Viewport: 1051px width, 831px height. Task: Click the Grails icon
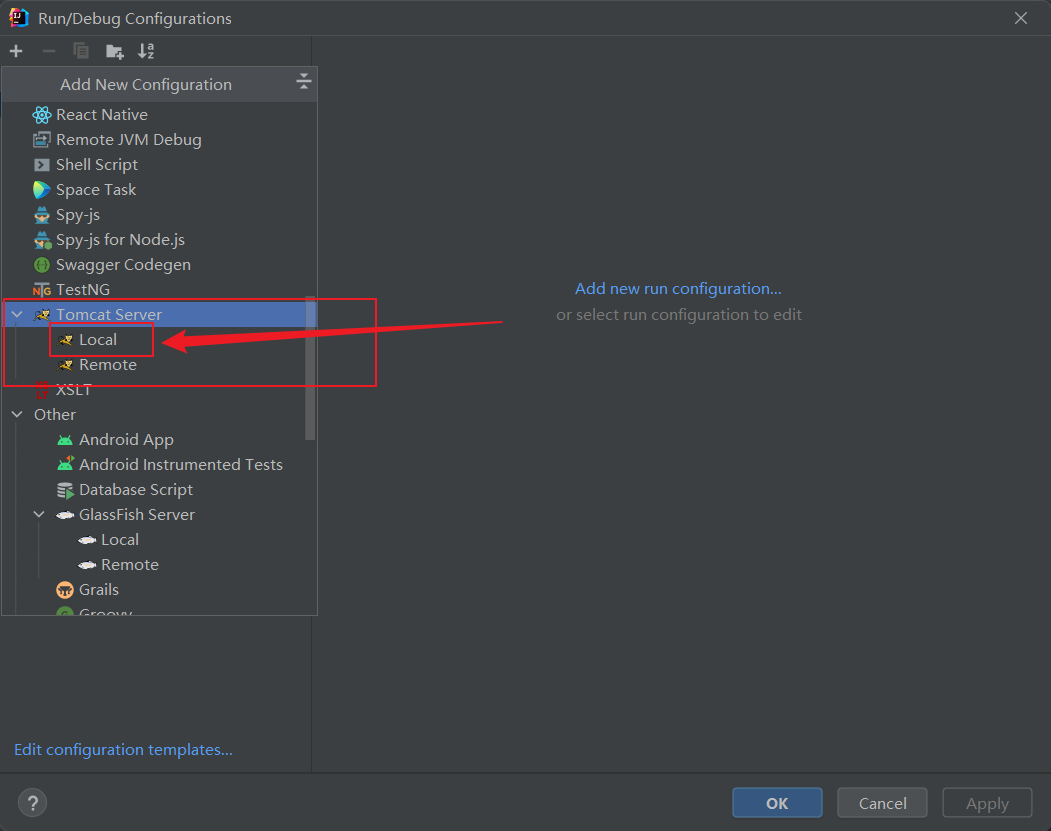click(x=65, y=590)
